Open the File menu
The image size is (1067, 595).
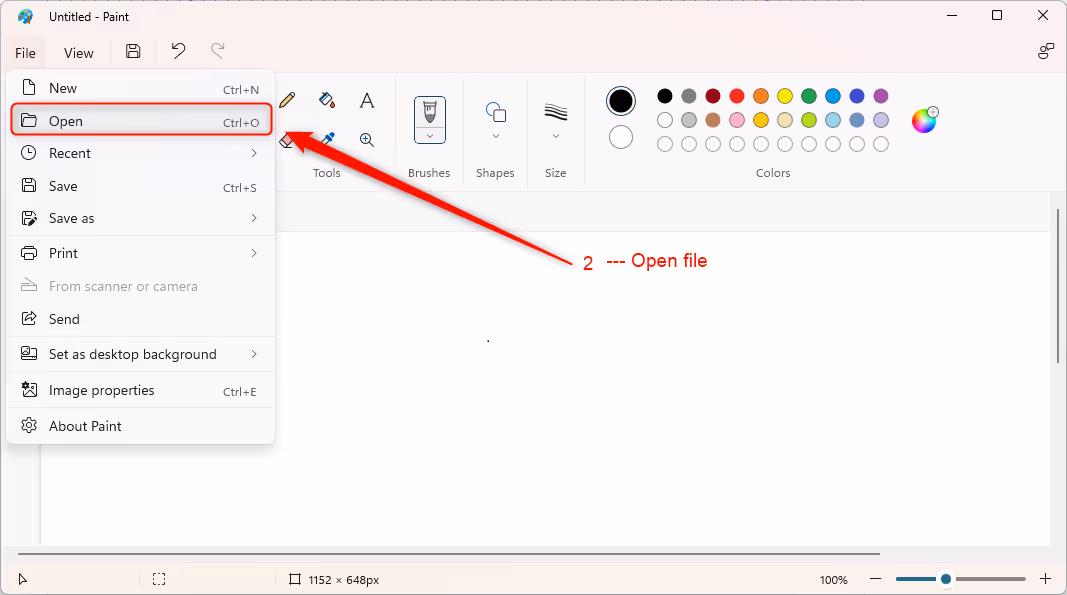pyautogui.click(x=25, y=53)
